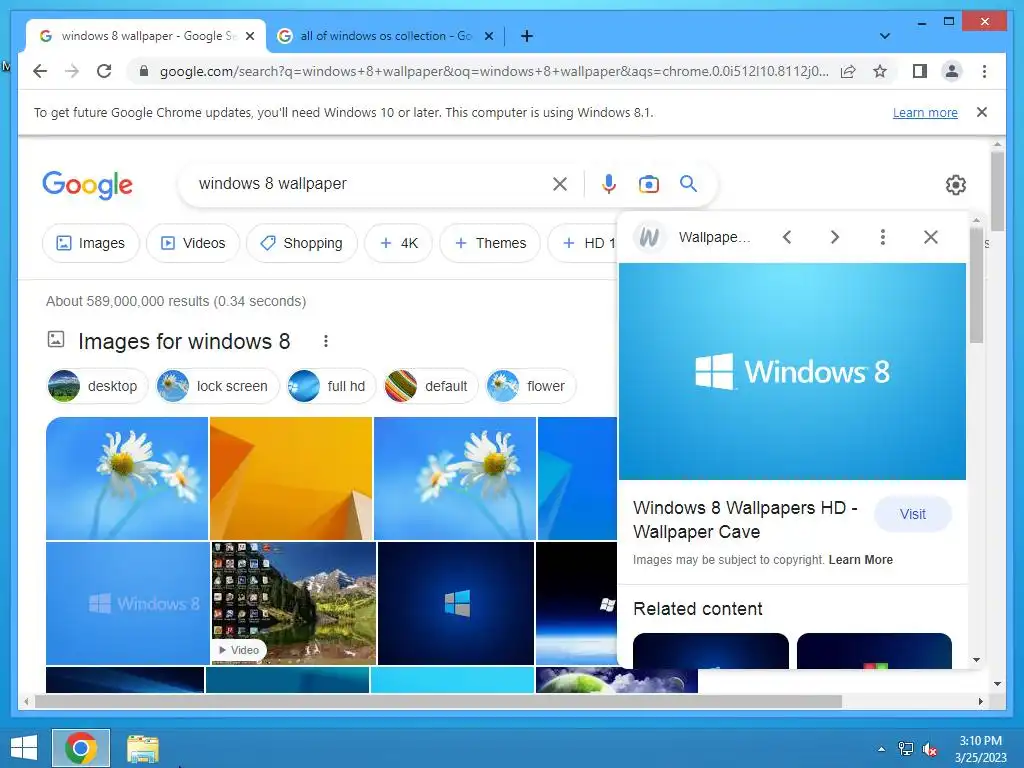1024x768 pixels.
Task: Select the full hd image chip
Action: point(331,386)
